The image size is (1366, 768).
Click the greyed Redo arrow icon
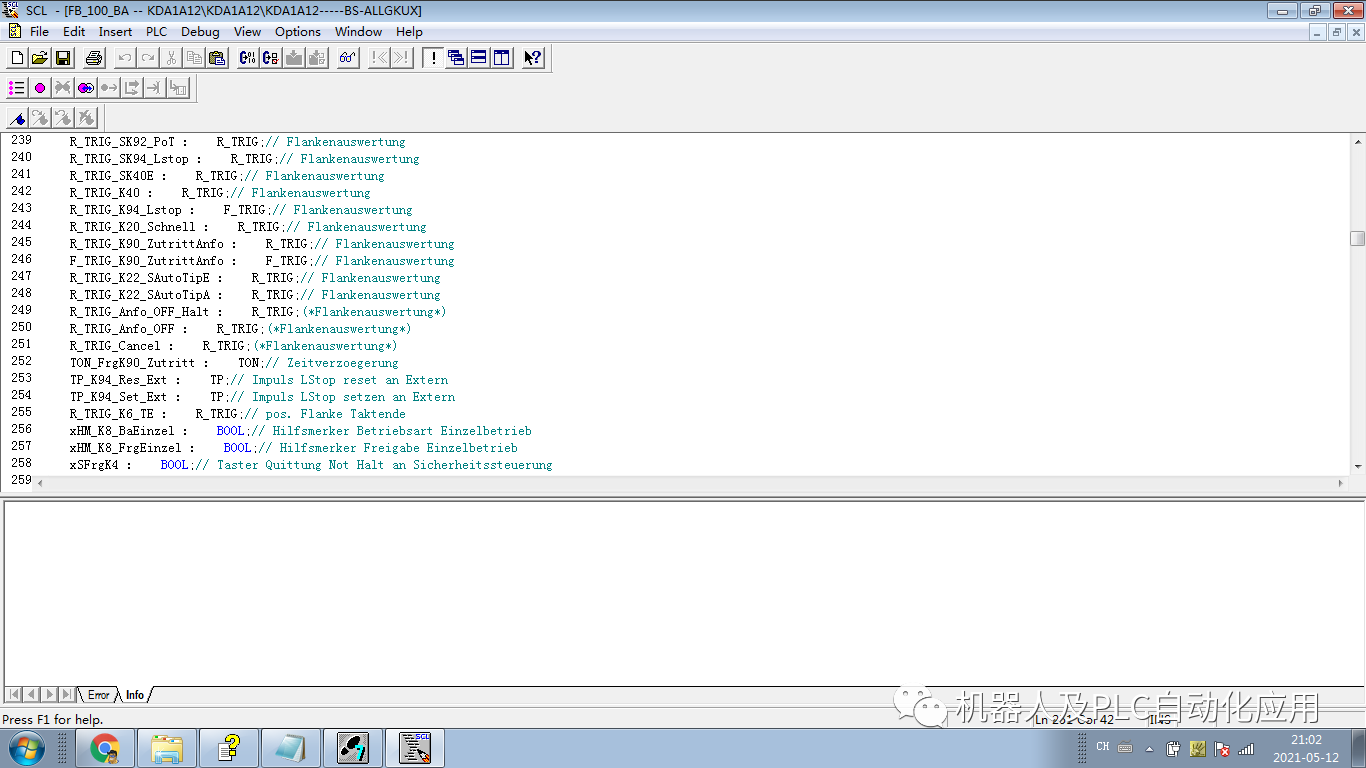coord(148,58)
